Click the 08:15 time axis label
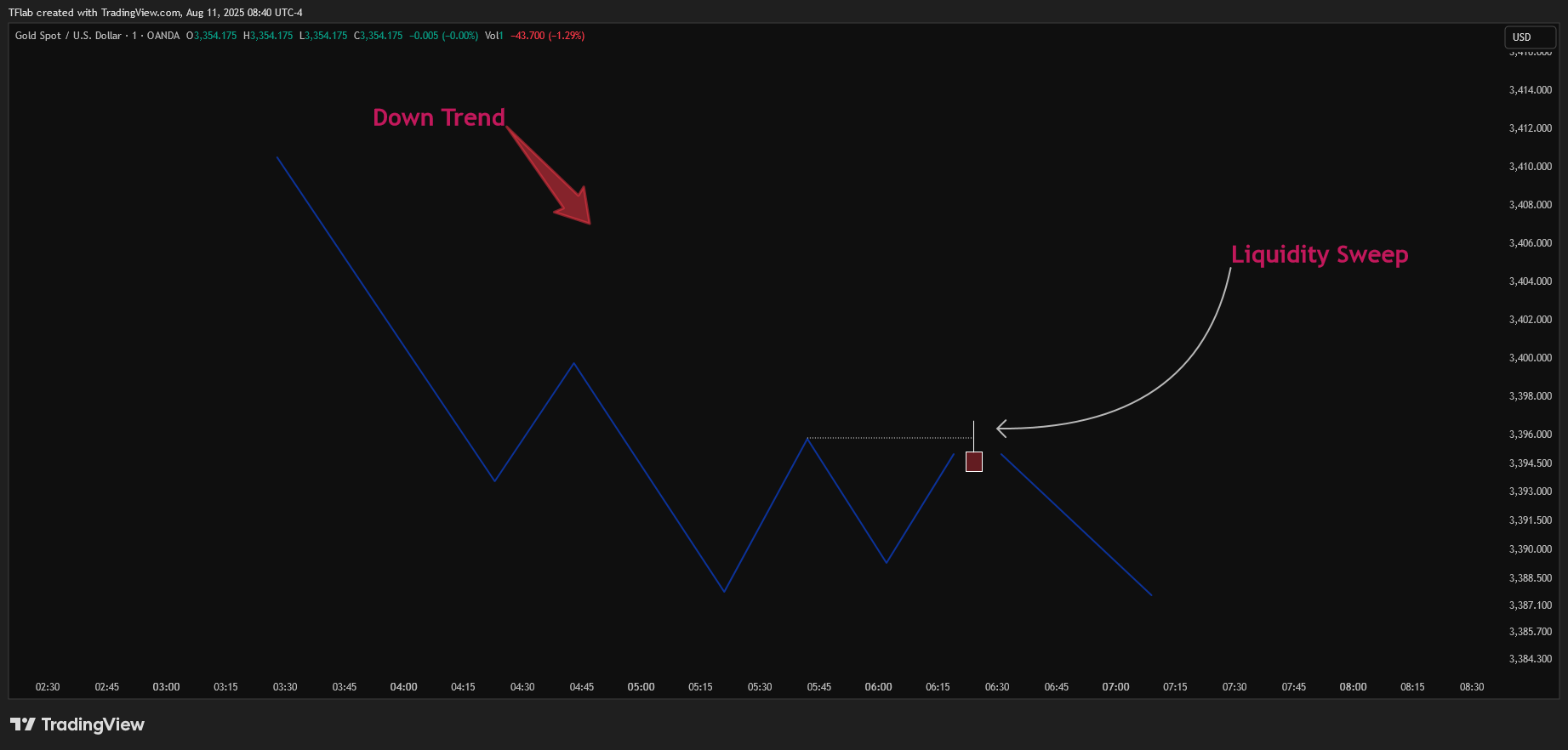1568x750 pixels. click(x=1412, y=687)
